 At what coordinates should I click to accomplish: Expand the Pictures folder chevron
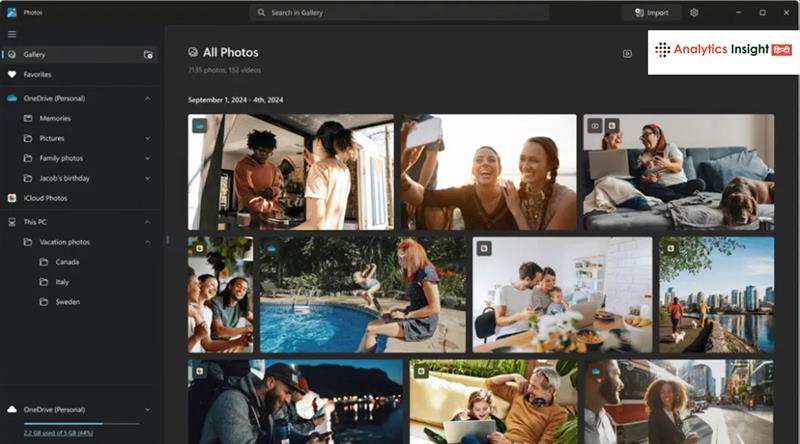tap(147, 138)
